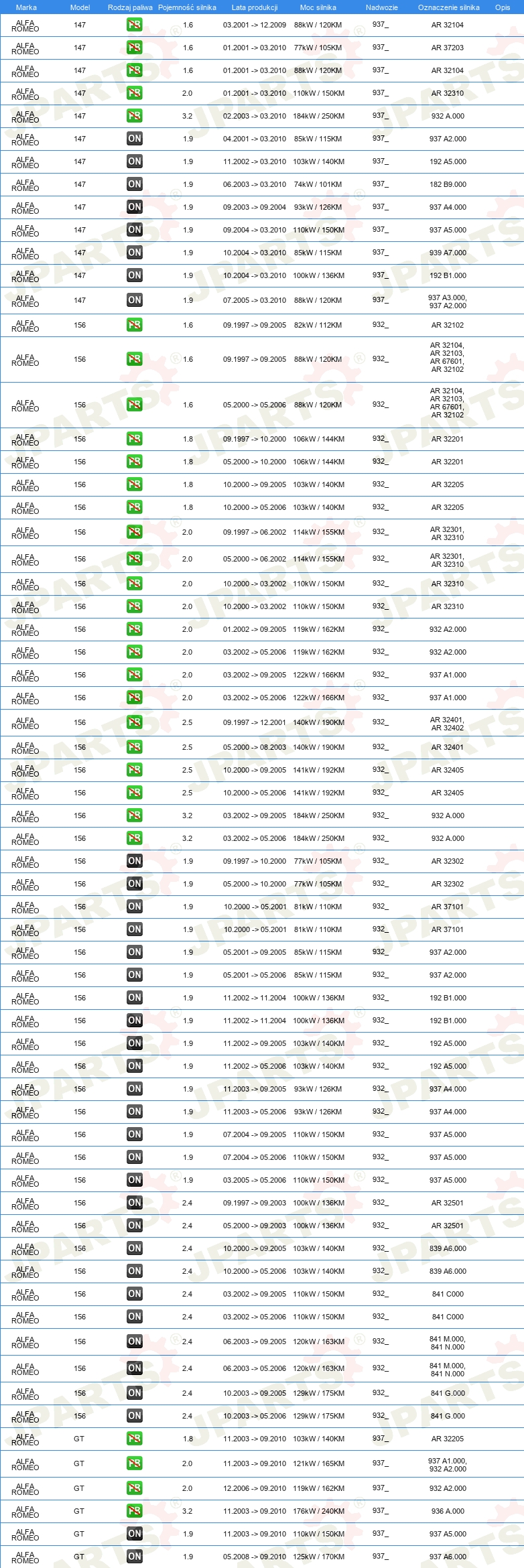524x1568 pixels.
Task: Click the petrol icon in the GT 1.8 row
Action: pyautogui.click(x=134, y=1439)
